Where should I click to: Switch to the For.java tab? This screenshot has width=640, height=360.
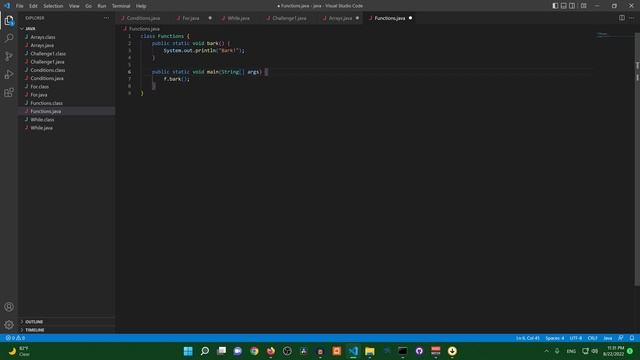[x=191, y=18]
